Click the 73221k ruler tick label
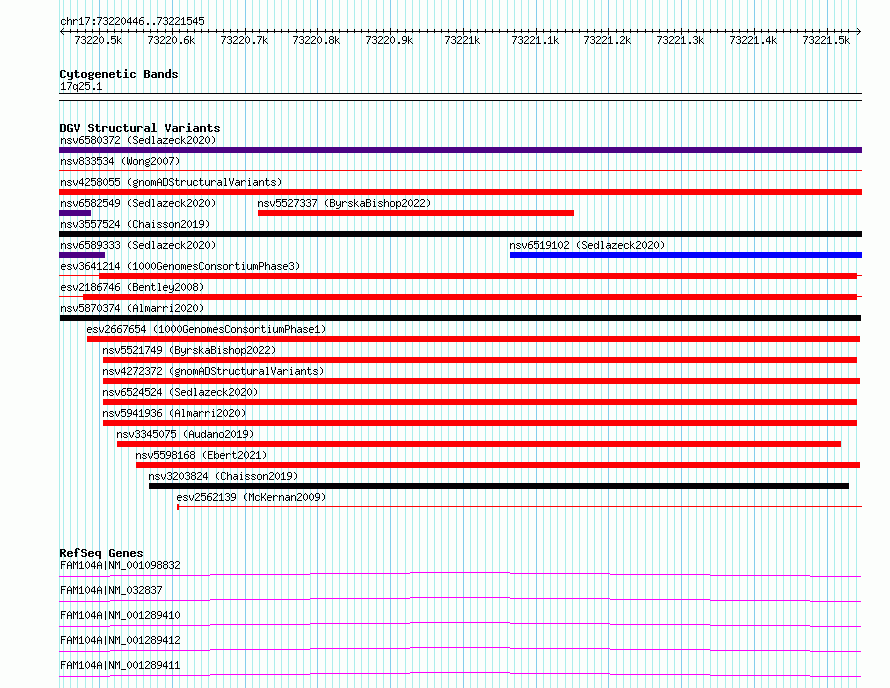The height and width of the screenshot is (688, 890). 462,40
